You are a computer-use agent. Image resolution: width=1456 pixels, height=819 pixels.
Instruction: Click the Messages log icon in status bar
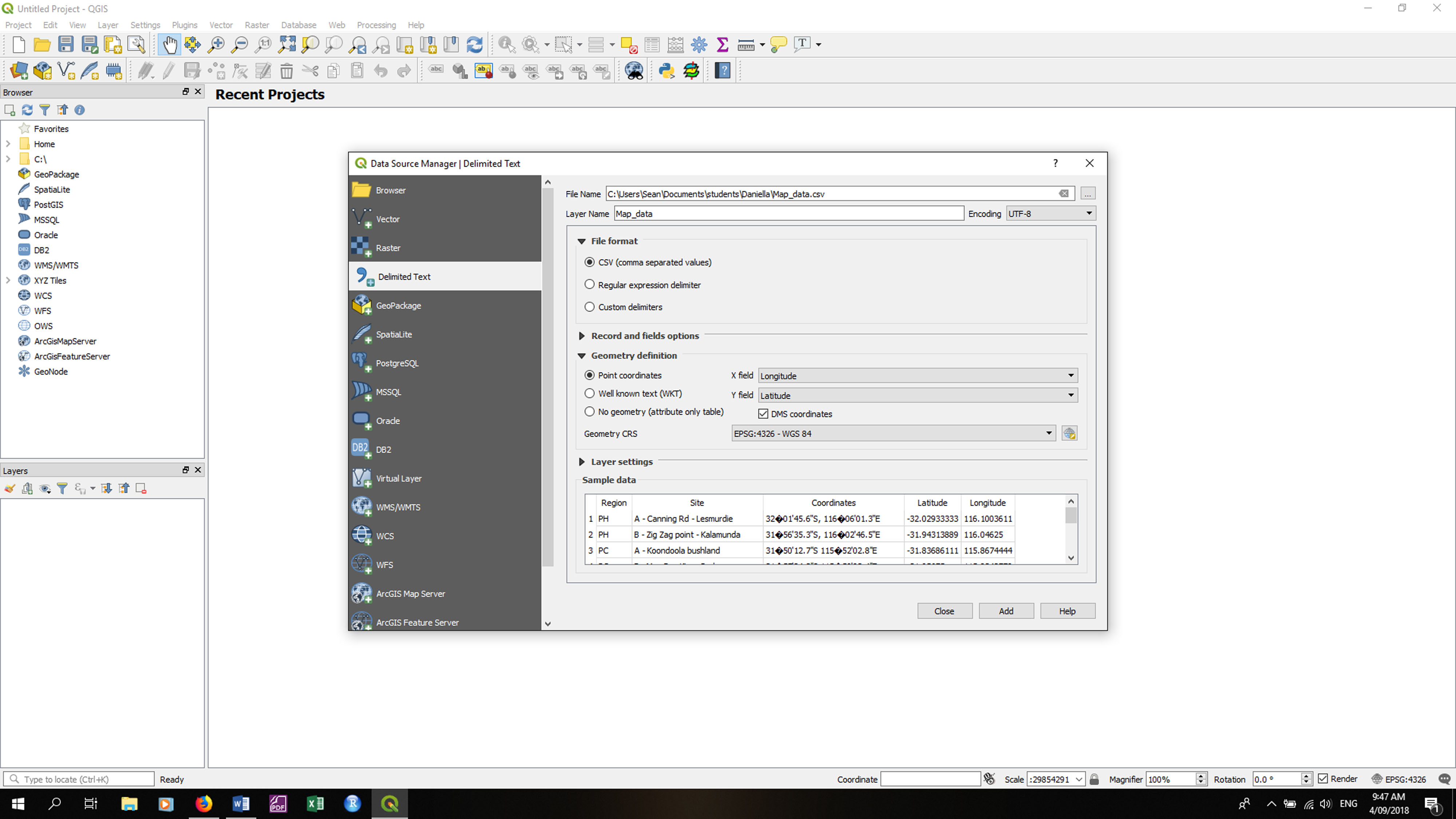[x=1444, y=779]
